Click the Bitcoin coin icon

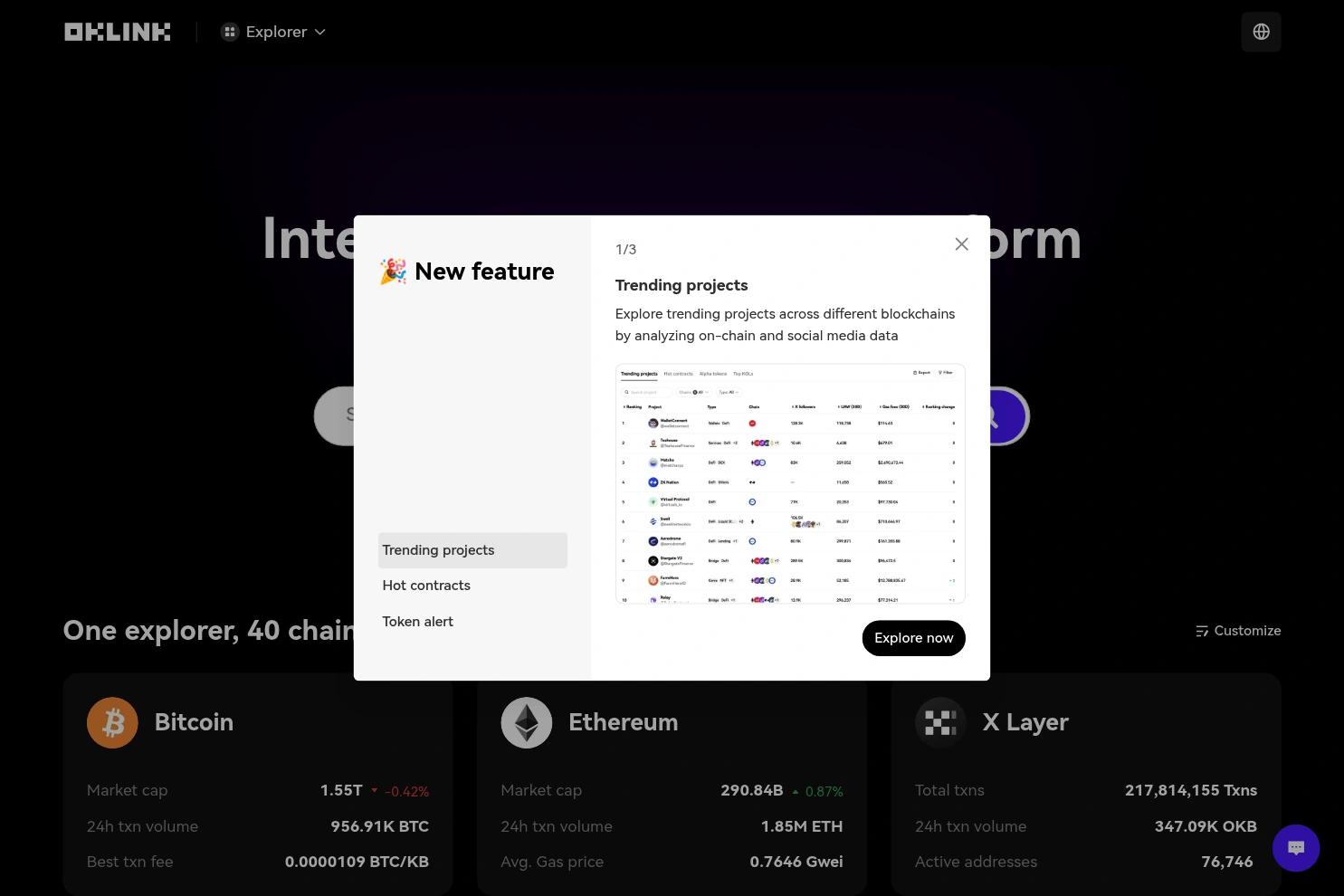[x=112, y=722]
